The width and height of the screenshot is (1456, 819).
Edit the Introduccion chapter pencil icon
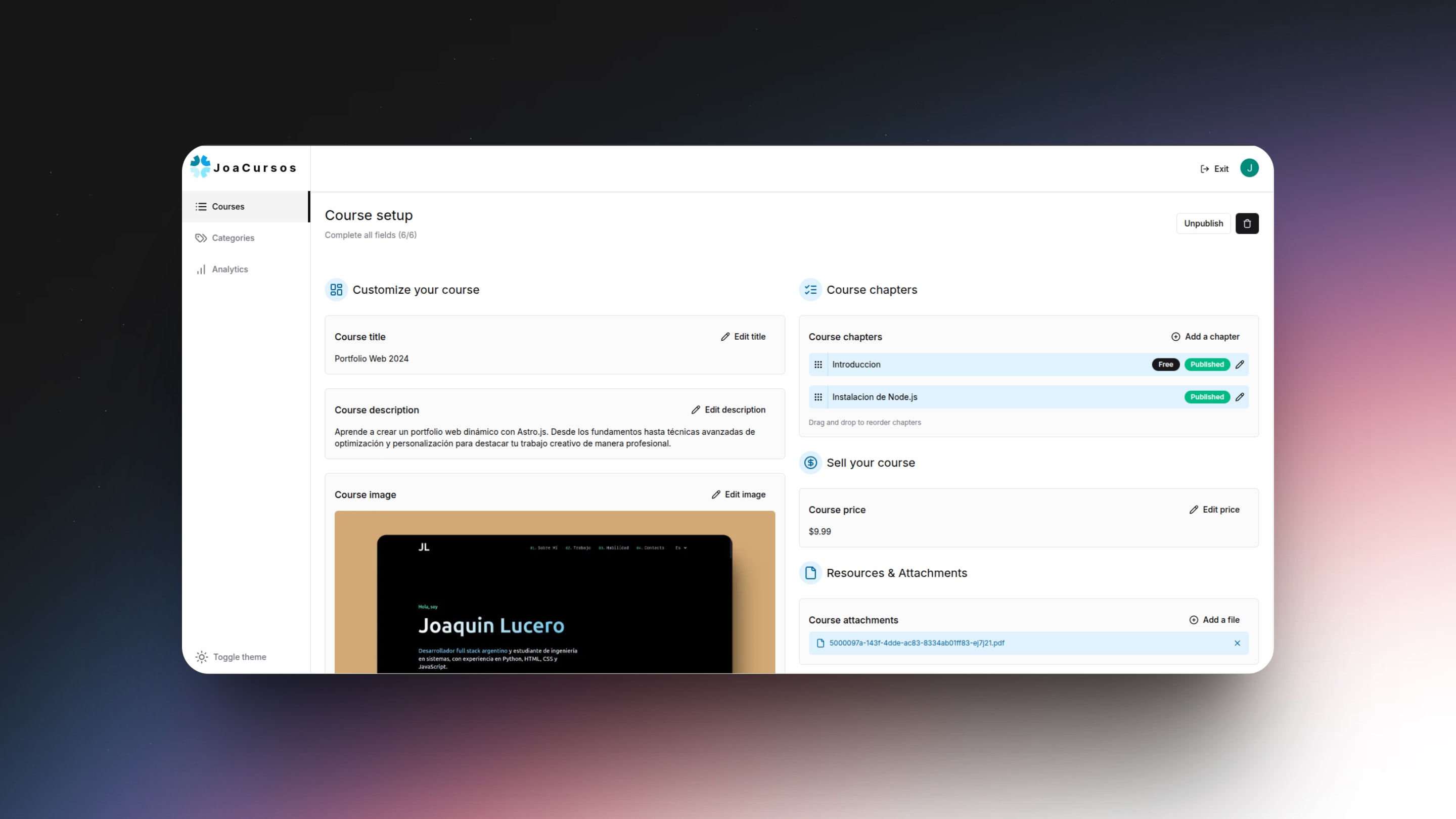pos(1240,365)
